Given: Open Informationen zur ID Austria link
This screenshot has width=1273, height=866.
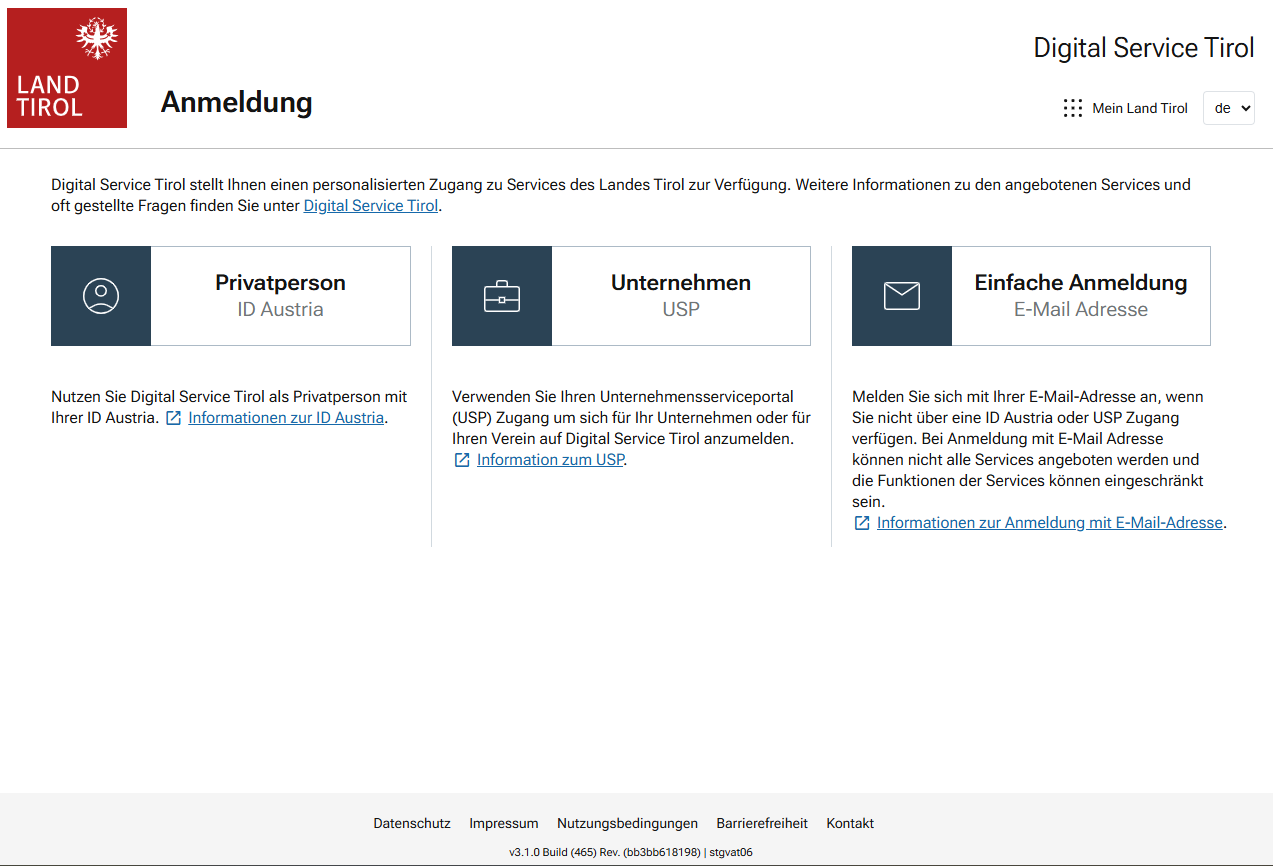Looking at the screenshot, I should click(x=286, y=418).
